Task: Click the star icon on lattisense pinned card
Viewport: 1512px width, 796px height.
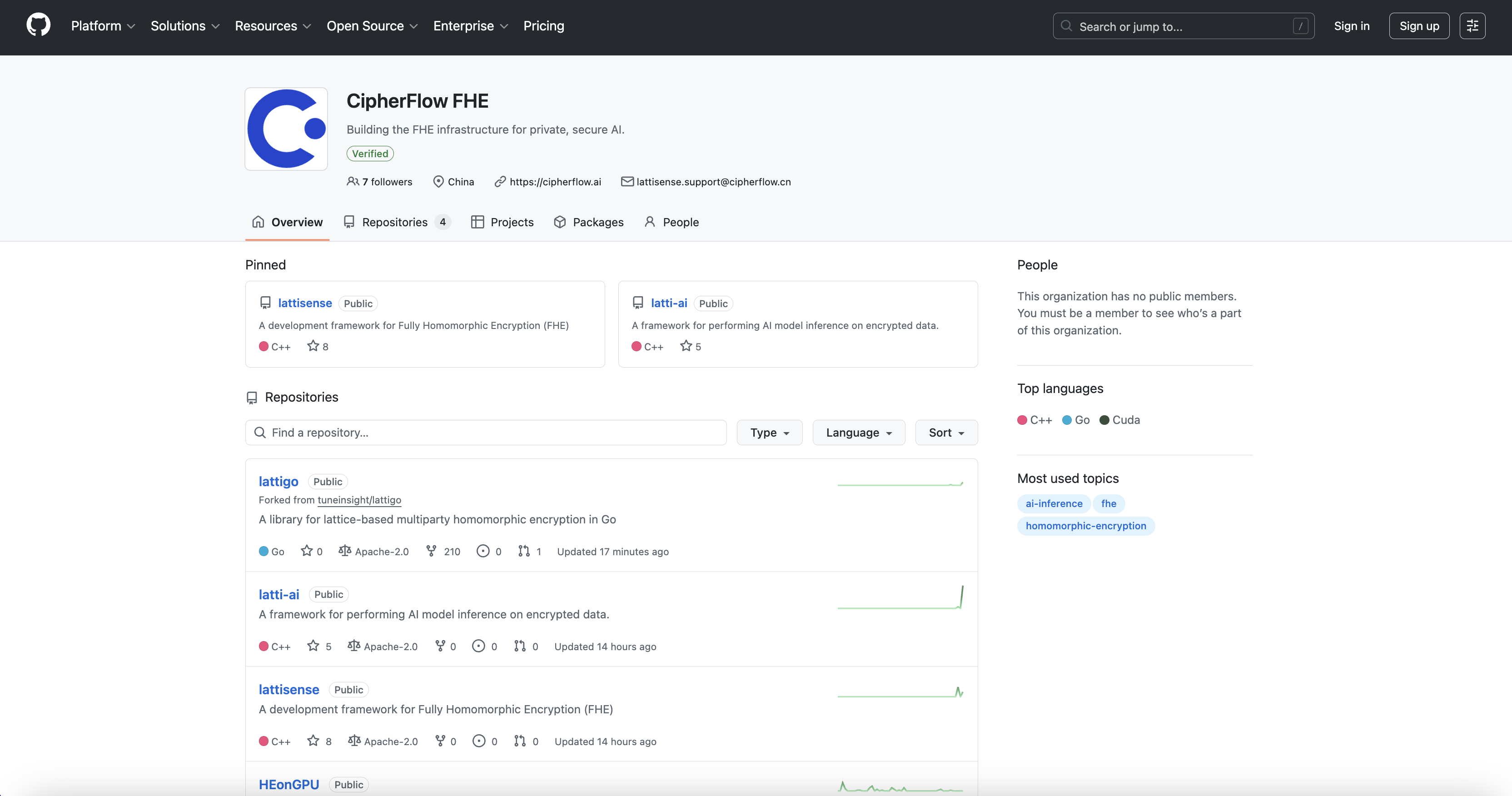Action: click(313, 346)
